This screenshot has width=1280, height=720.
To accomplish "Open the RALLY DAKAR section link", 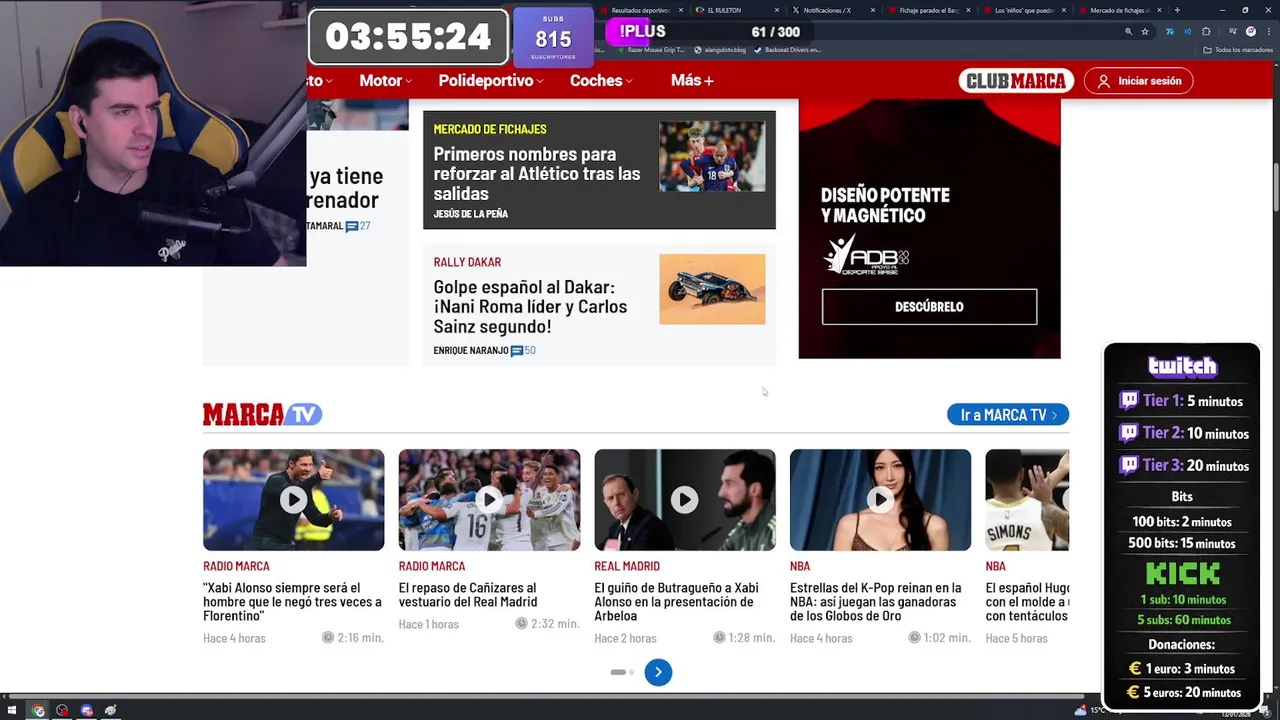I will (x=467, y=262).
